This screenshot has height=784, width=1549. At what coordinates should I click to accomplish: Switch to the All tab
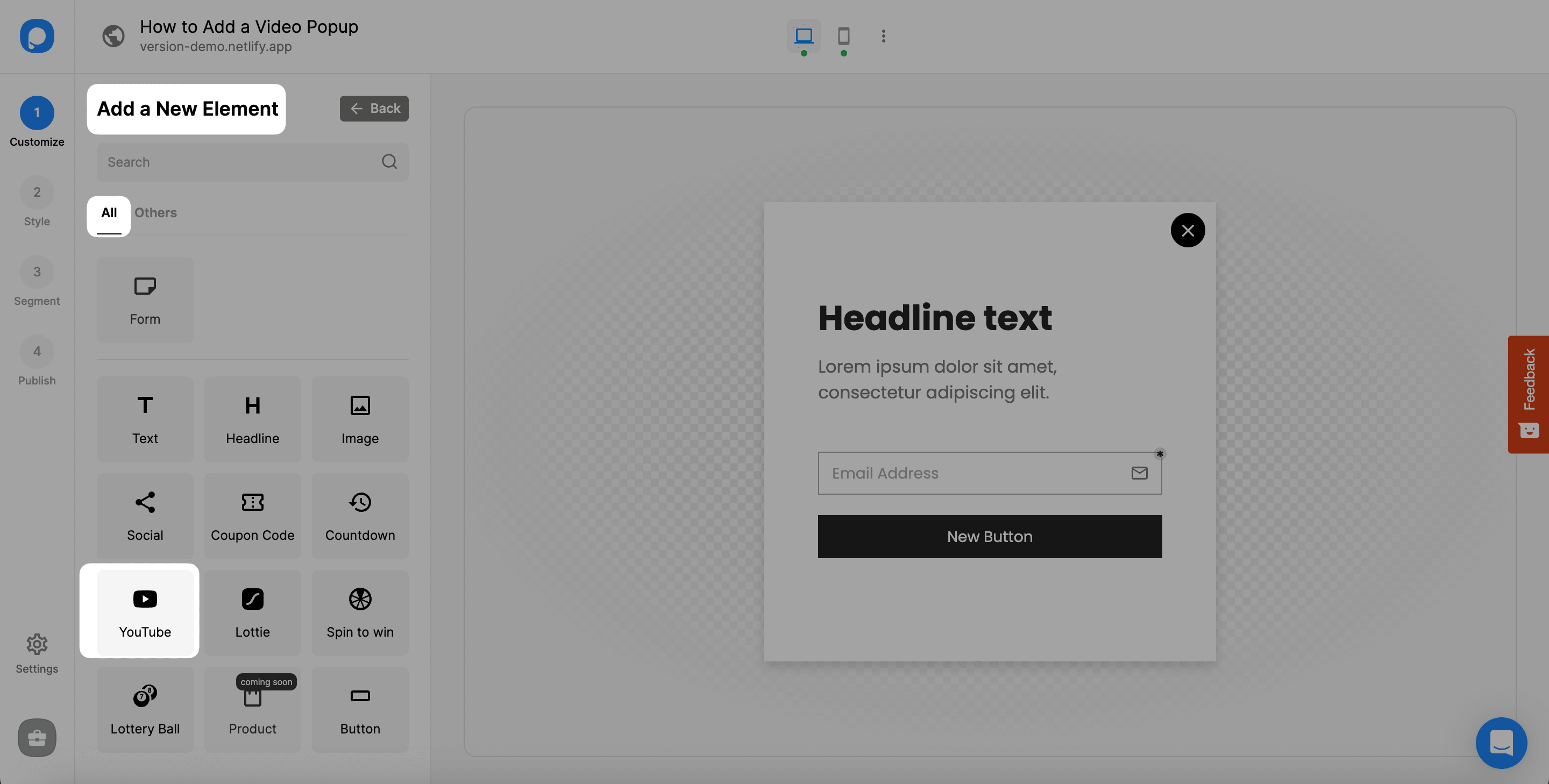[x=107, y=213]
